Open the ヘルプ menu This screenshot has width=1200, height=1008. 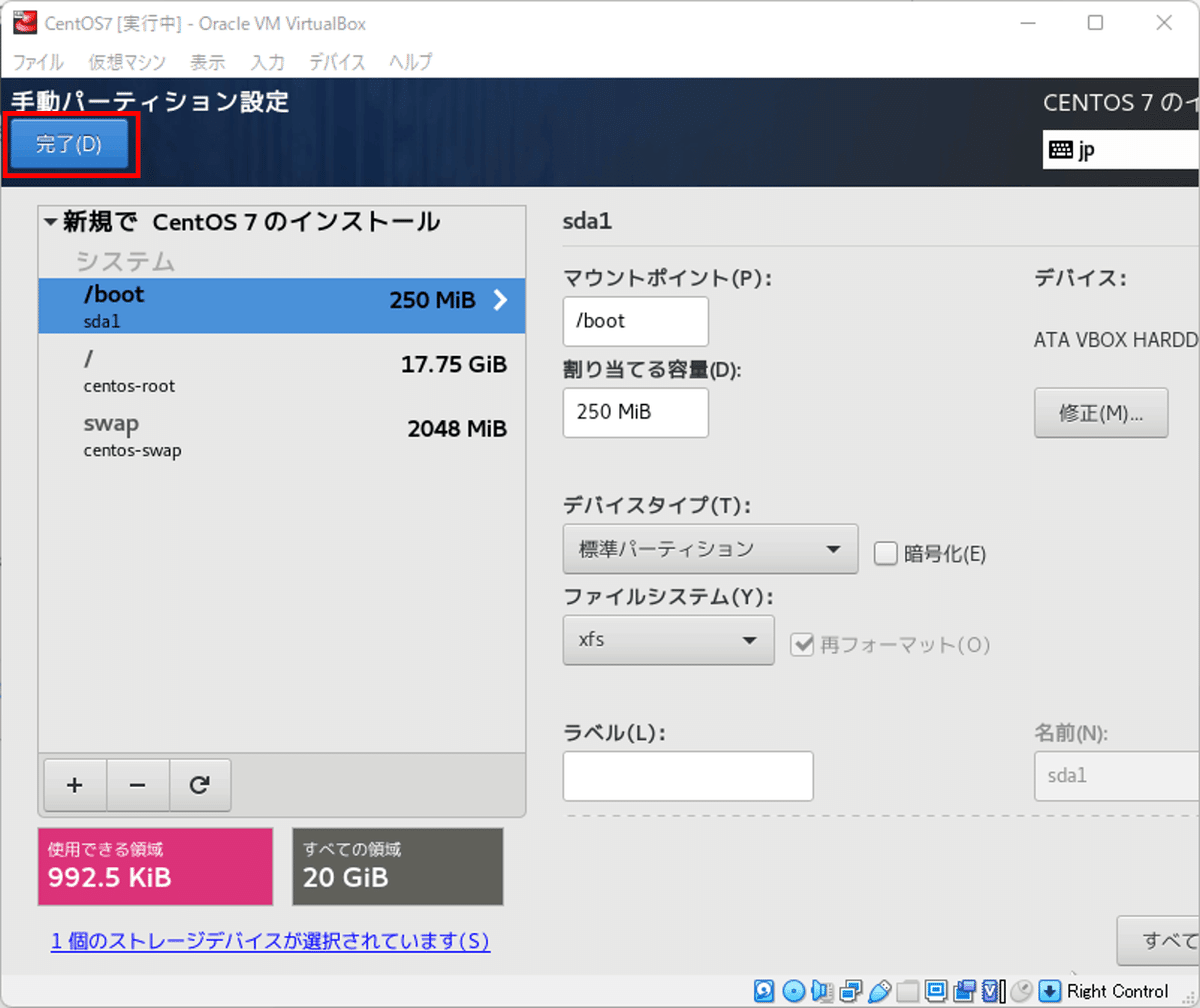click(x=410, y=62)
